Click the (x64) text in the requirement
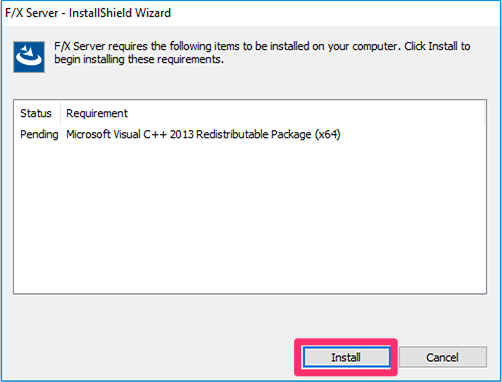The width and height of the screenshot is (502, 382). 328,134
